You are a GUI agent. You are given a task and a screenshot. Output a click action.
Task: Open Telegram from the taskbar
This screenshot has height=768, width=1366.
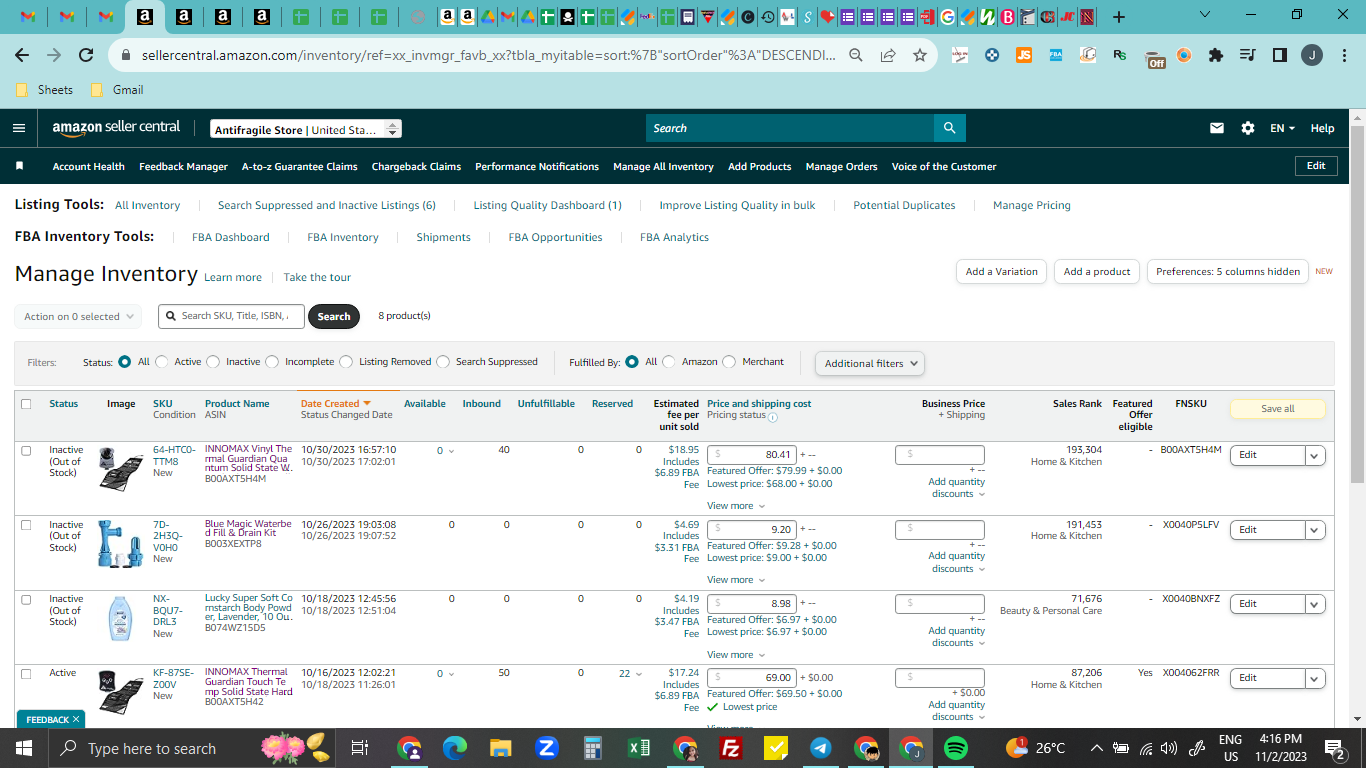(821, 748)
